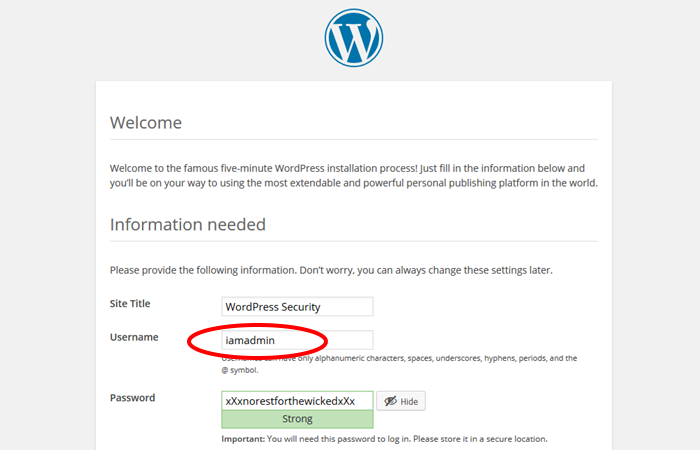
Task: Click the Welcome heading
Action: [146, 123]
